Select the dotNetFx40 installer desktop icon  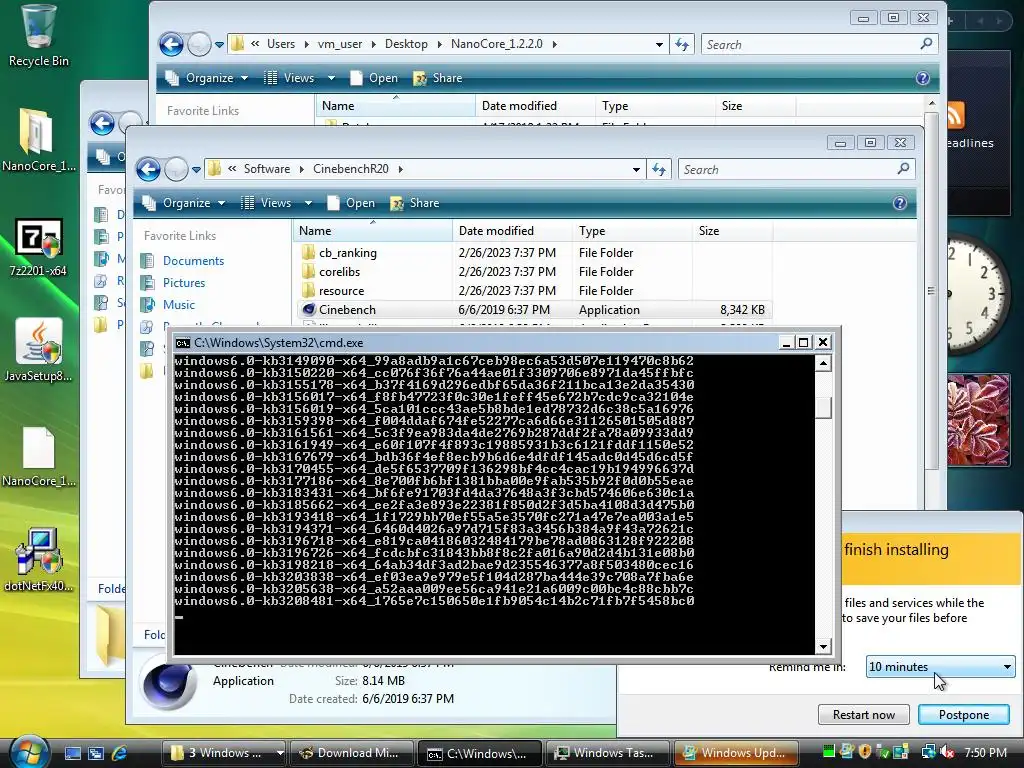point(38,560)
